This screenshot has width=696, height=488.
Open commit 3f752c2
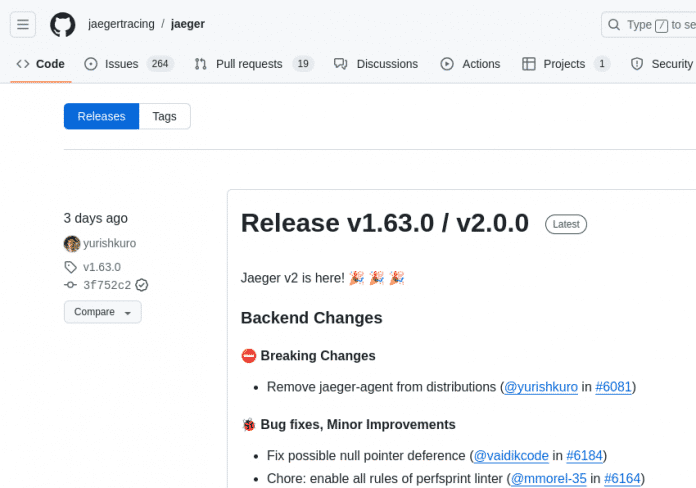click(107, 285)
